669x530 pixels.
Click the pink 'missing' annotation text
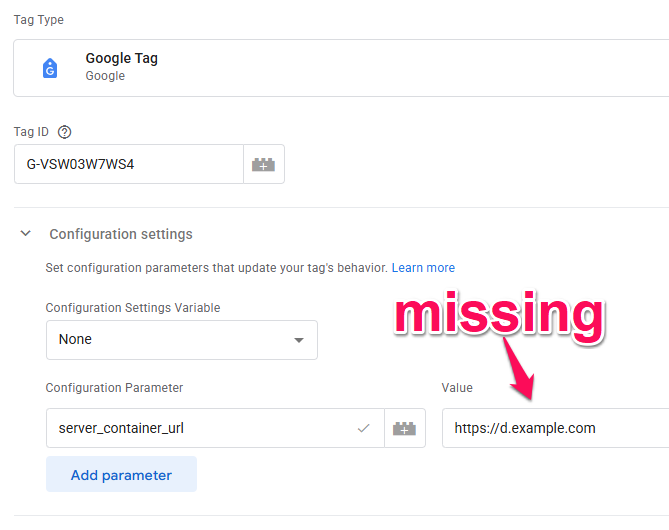pyautogui.click(x=499, y=312)
